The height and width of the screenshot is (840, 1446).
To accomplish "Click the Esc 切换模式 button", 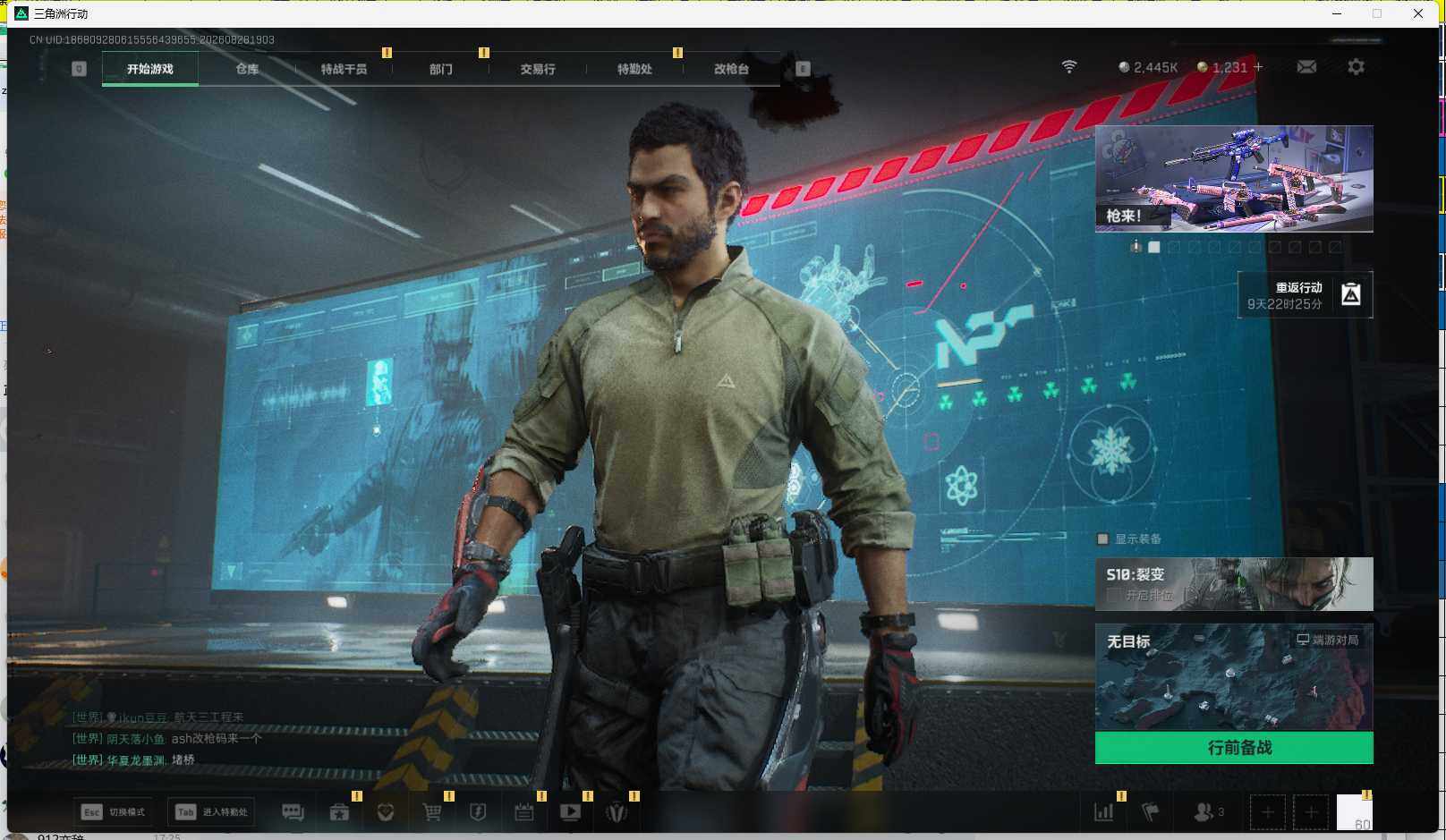I will [x=113, y=812].
